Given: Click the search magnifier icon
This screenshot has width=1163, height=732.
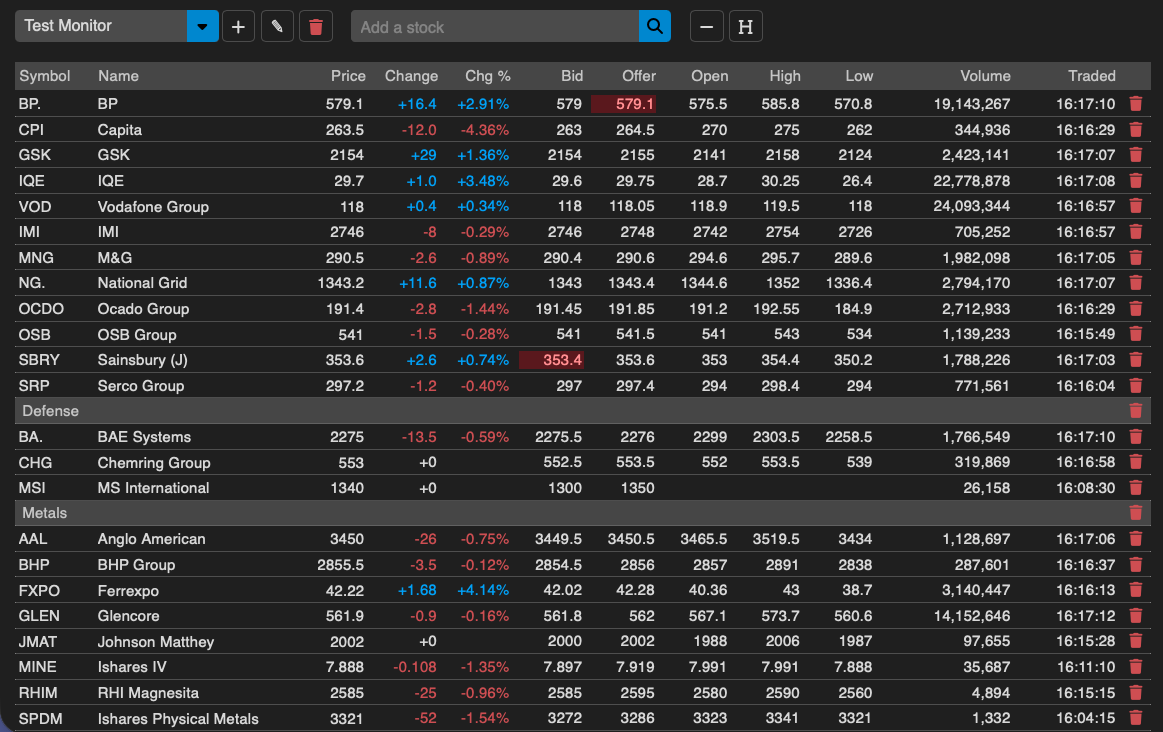Looking at the screenshot, I should [x=654, y=27].
